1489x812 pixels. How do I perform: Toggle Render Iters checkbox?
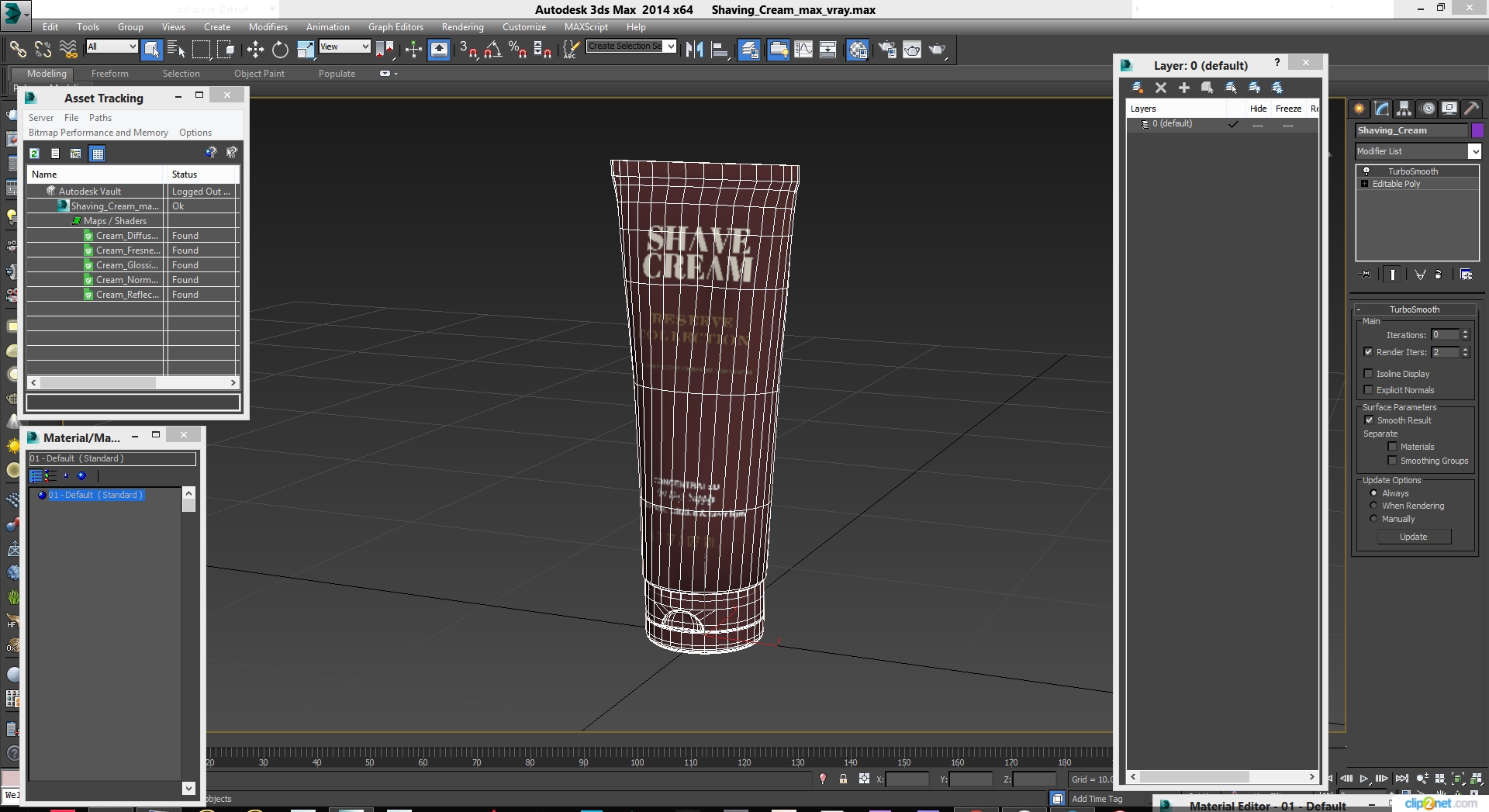[x=1368, y=352]
